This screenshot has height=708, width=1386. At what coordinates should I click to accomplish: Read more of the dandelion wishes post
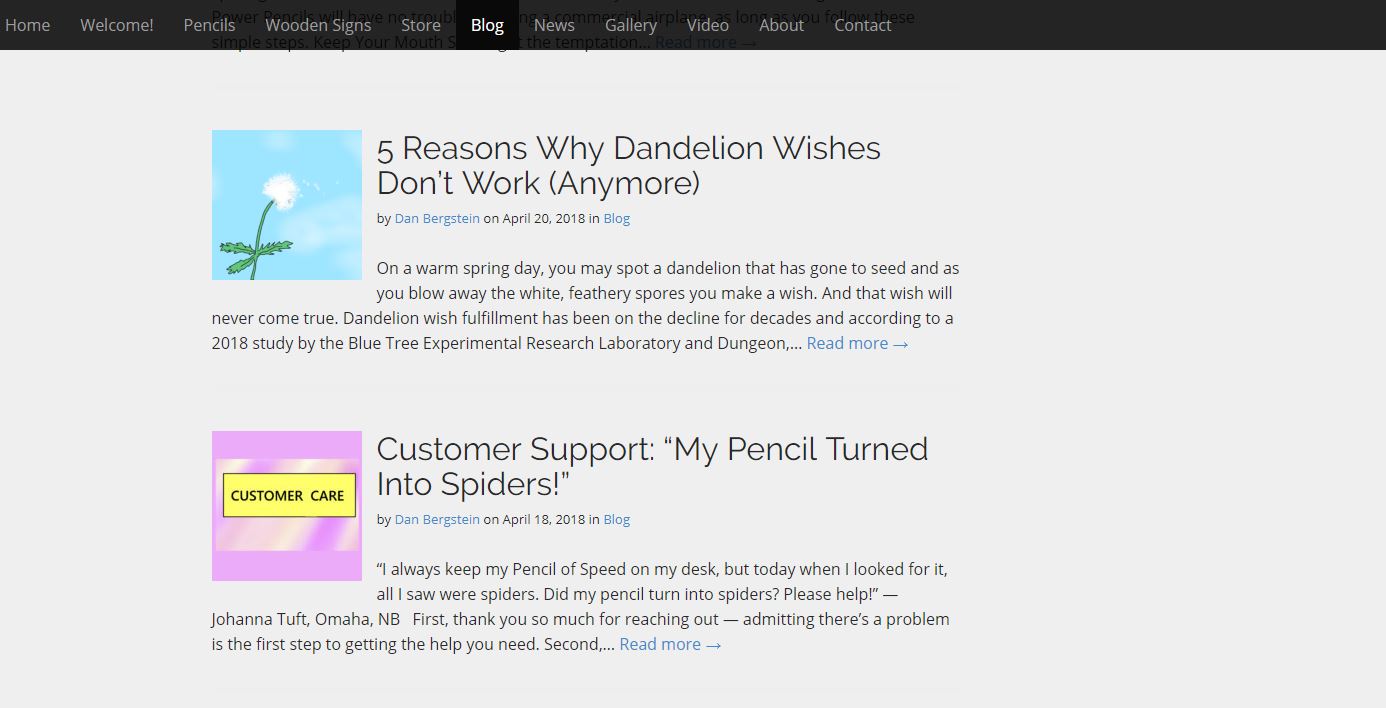pos(857,344)
